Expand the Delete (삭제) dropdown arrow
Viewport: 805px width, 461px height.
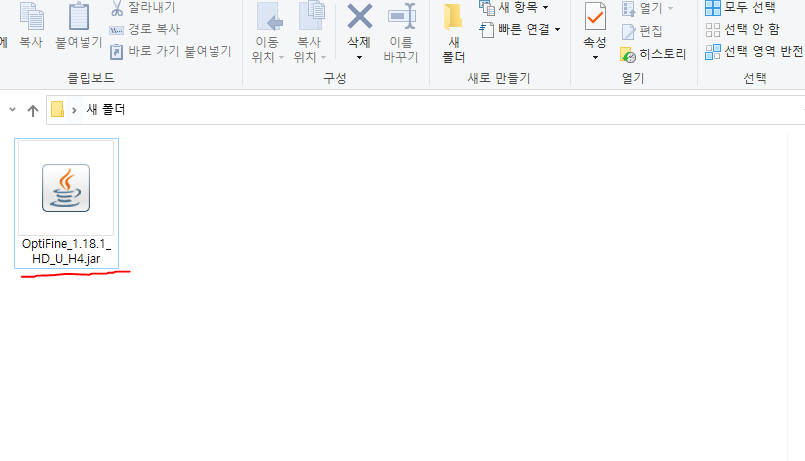(x=359, y=57)
